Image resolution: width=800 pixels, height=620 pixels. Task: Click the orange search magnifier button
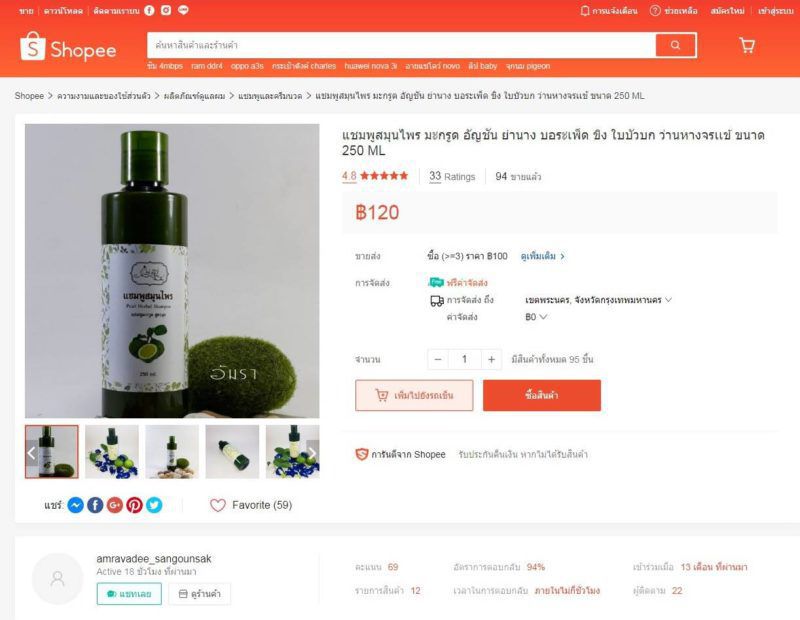coord(676,45)
